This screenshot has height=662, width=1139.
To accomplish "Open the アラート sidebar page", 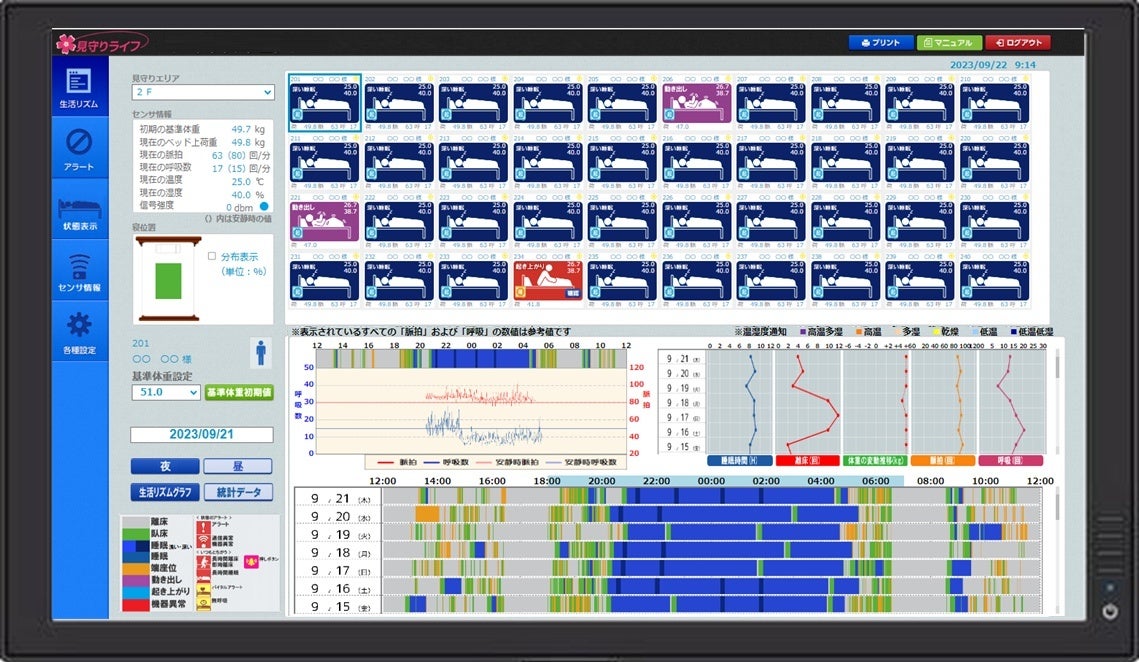I will 79,150.
